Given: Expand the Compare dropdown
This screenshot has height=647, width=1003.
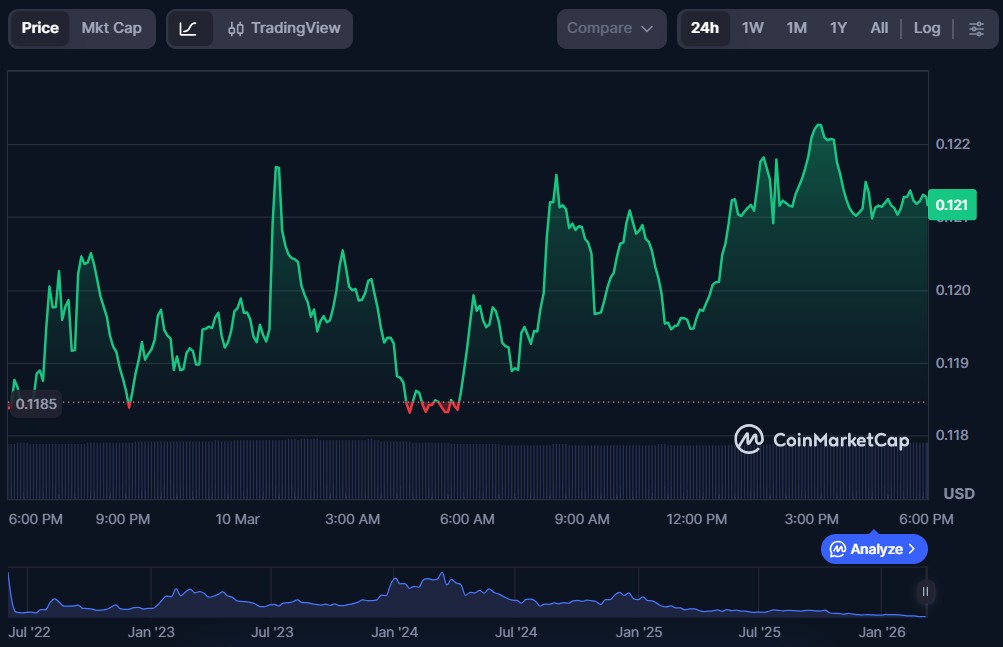Looking at the screenshot, I should [x=610, y=28].
